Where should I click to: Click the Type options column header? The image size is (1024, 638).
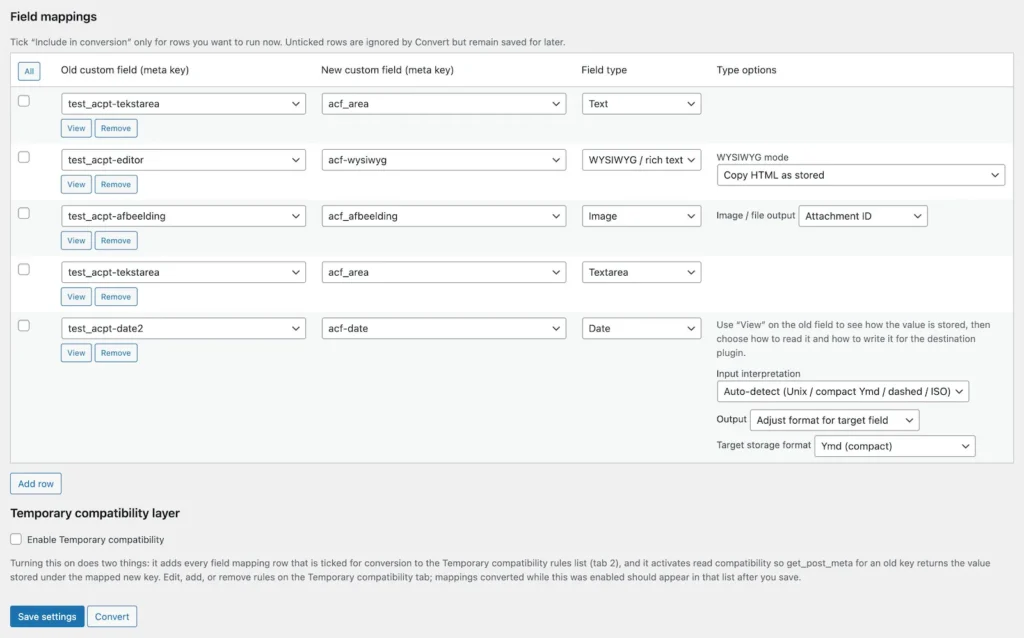coord(746,70)
